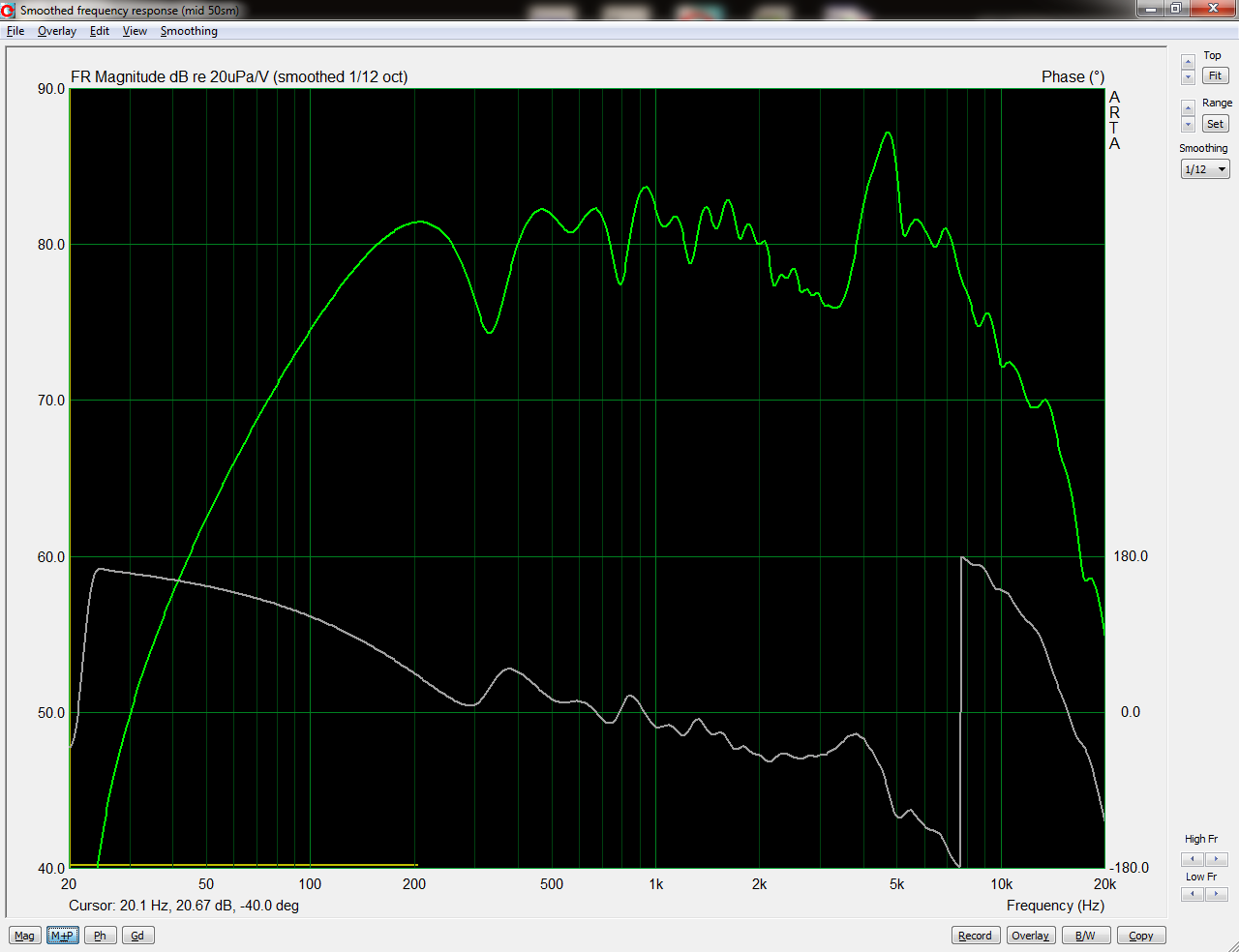This screenshot has height=952, width=1239.
Task: Switch to Gd group delay view
Action: coord(137,936)
